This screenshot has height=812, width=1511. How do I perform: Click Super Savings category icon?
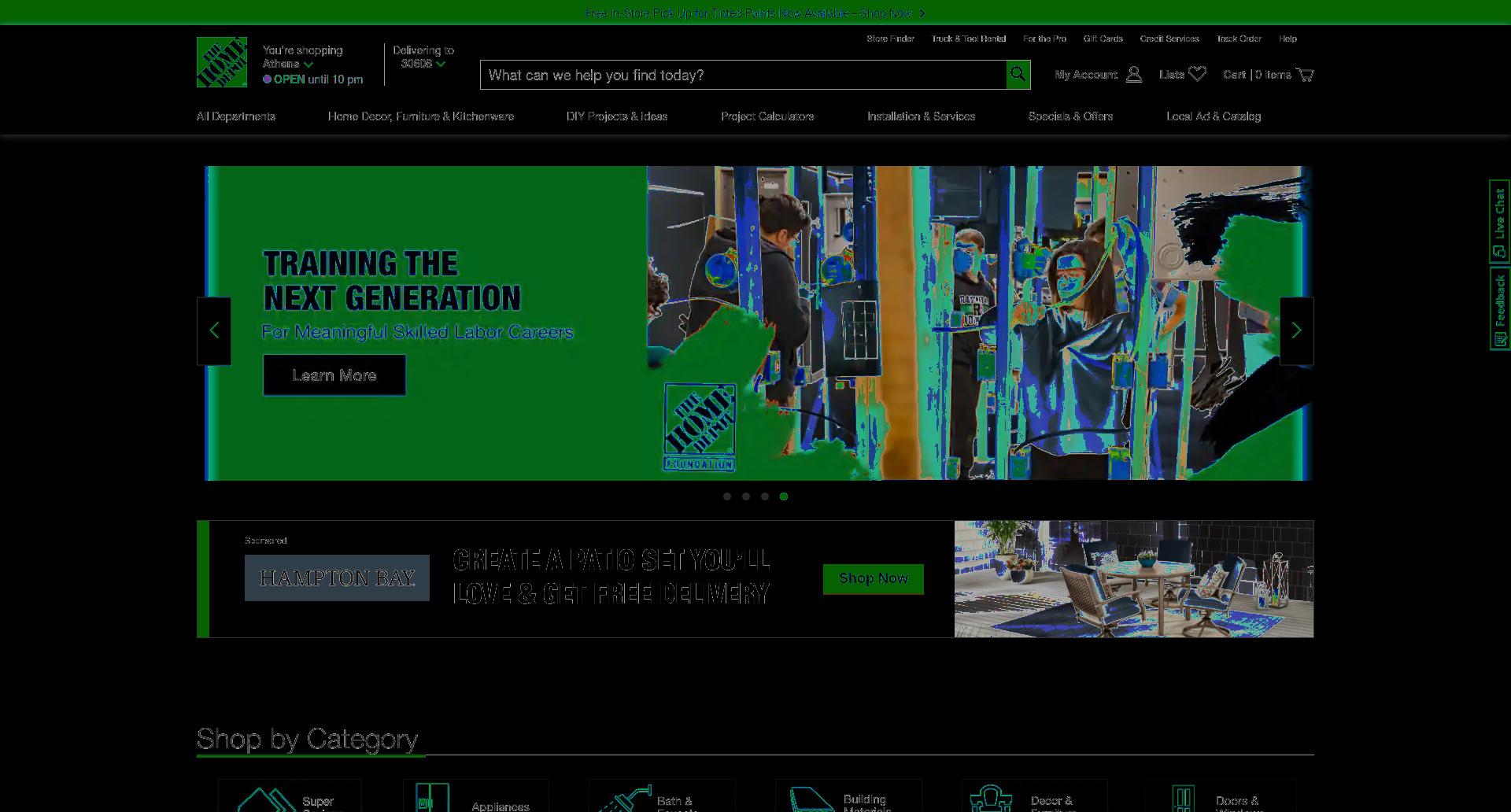266,799
